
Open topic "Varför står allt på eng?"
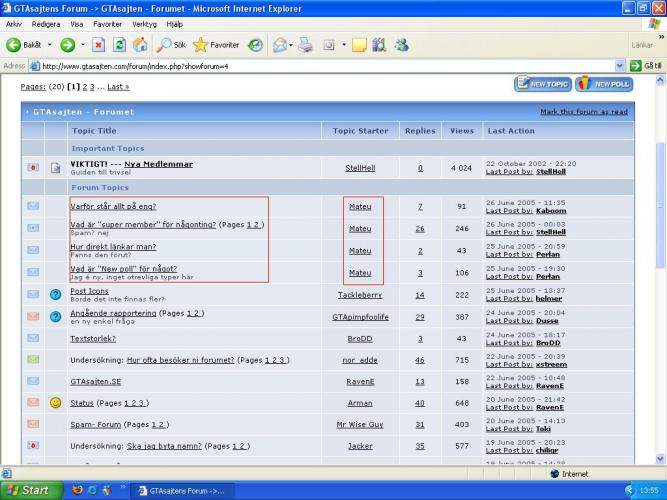[113, 206]
